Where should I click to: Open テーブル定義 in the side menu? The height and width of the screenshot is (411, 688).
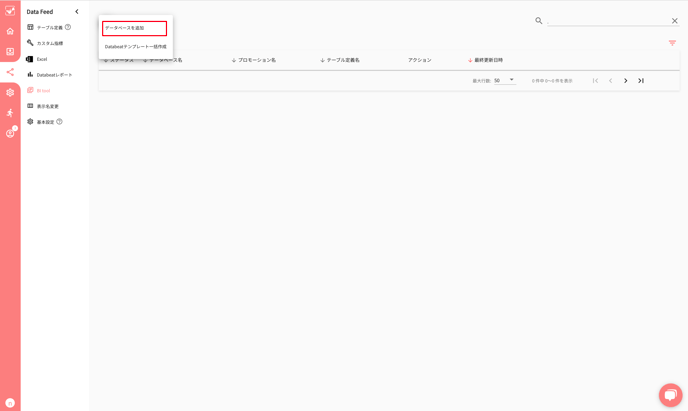pyautogui.click(x=50, y=28)
